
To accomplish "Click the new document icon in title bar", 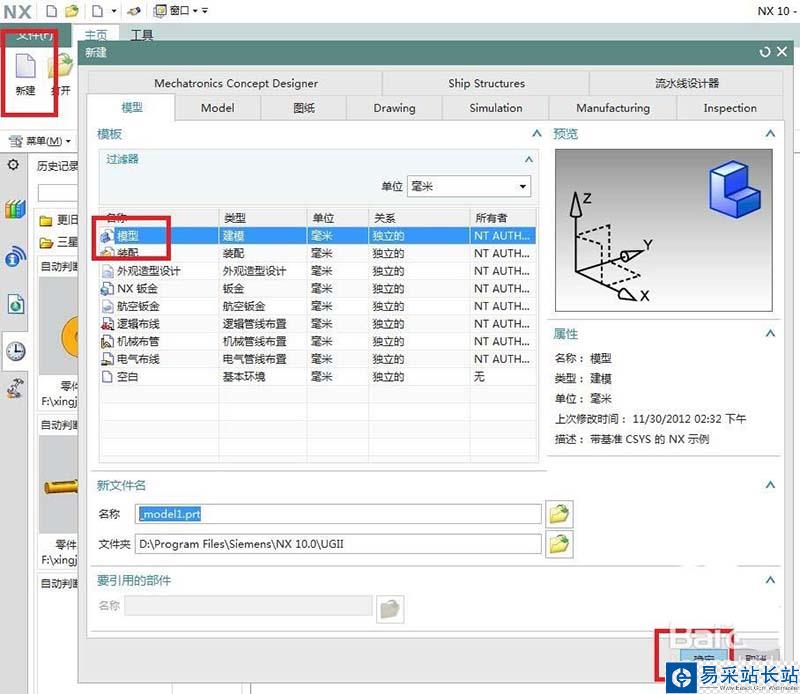I will point(51,11).
